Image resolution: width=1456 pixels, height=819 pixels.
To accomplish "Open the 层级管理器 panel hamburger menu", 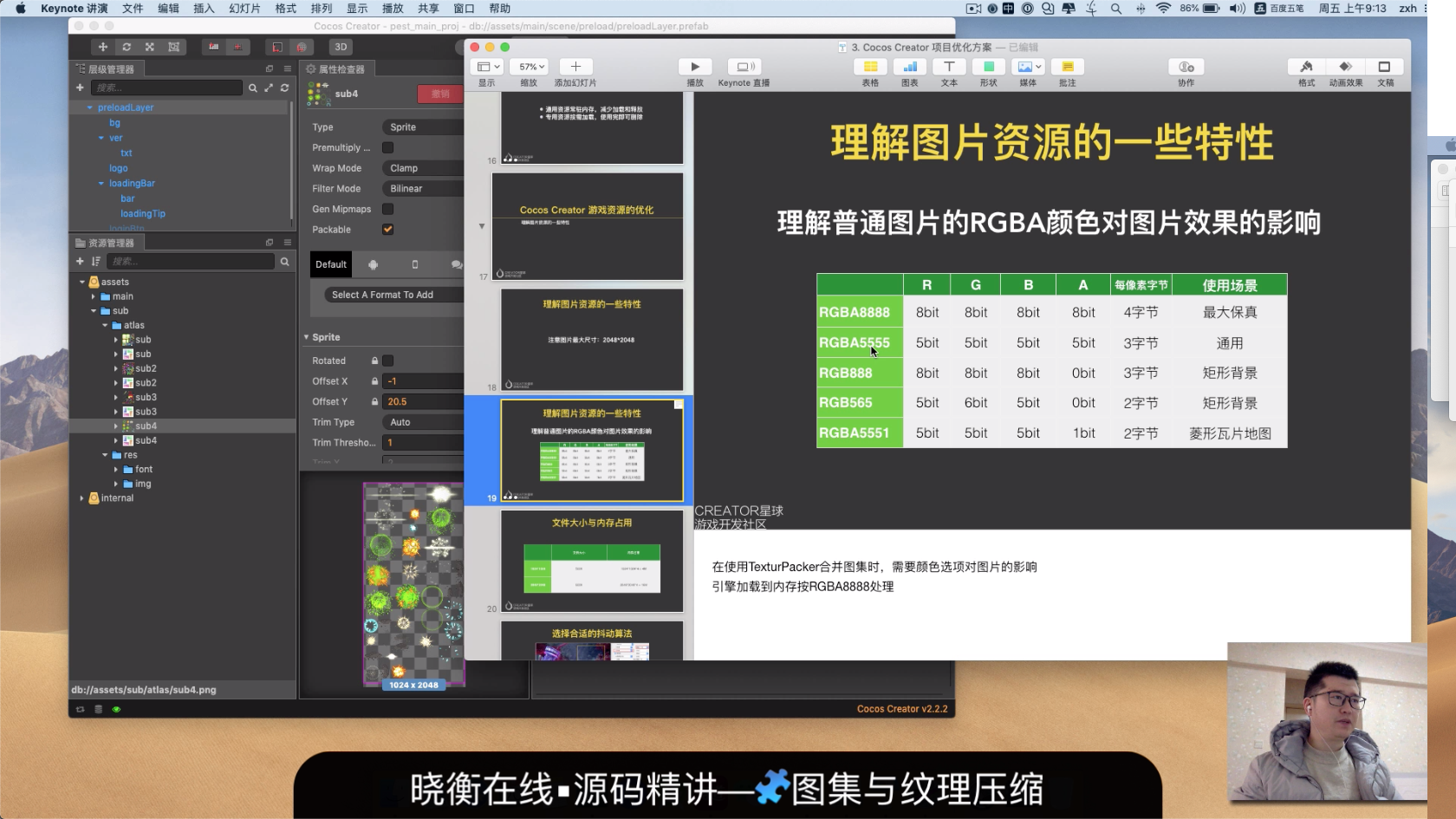I will 287,68.
